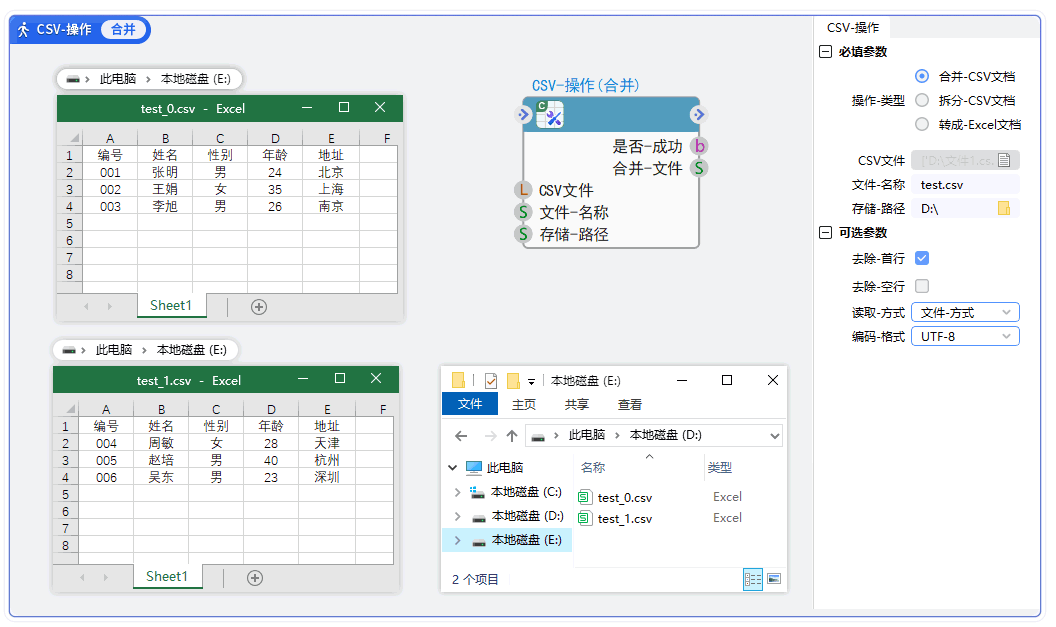Click the CSV tool icon on the node

tap(550, 115)
